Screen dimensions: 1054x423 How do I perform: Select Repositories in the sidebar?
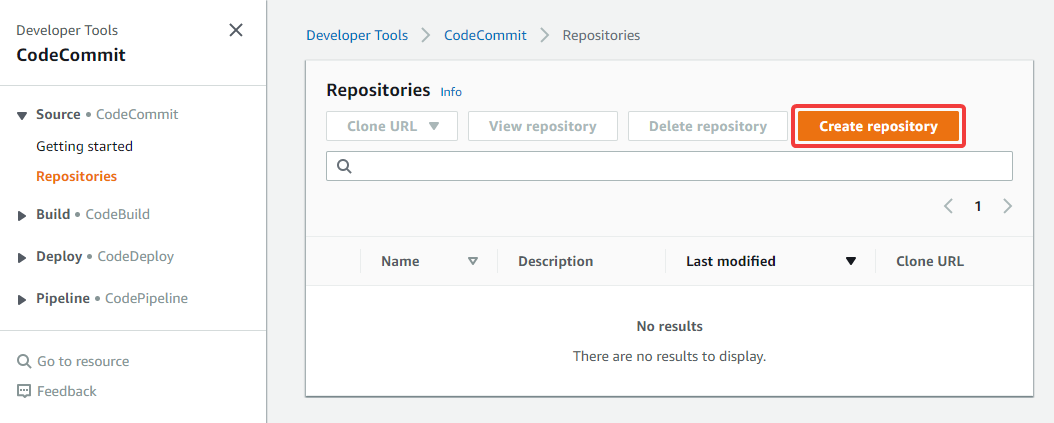point(77,176)
